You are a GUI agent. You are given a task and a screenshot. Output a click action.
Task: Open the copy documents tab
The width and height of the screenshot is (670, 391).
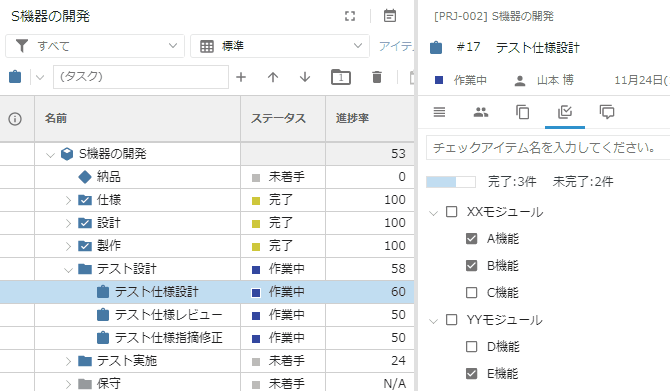pyautogui.click(x=523, y=112)
